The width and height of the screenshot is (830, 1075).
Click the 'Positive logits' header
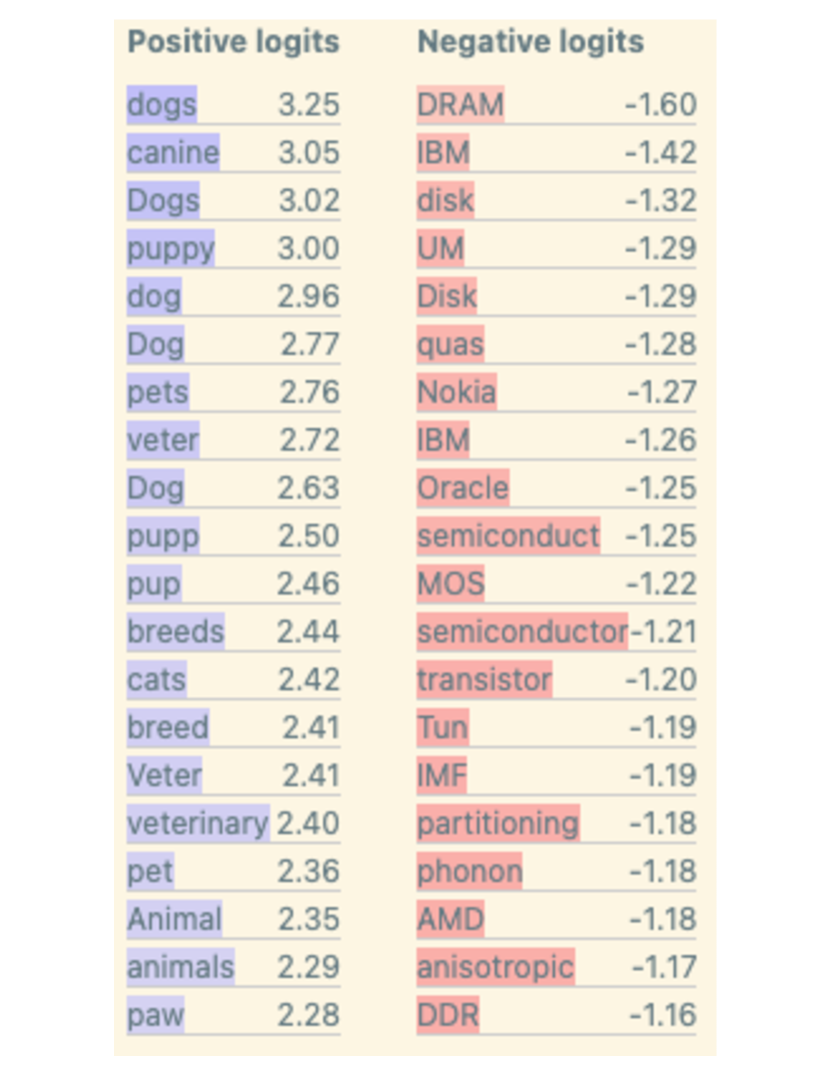(x=233, y=42)
